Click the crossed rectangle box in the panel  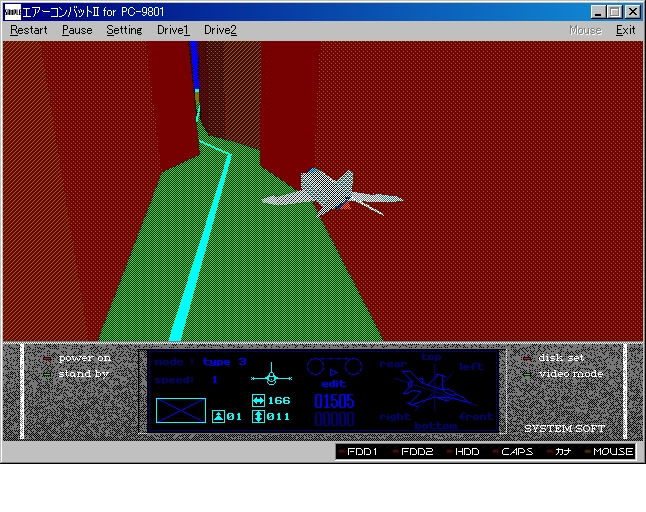point(181,410)
